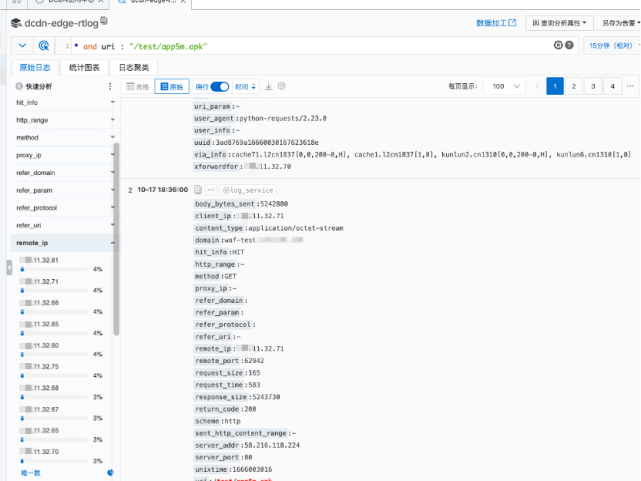641x481 pixels.
Task: Select the 原始 raw view option
Action: (x=170, y=87)
